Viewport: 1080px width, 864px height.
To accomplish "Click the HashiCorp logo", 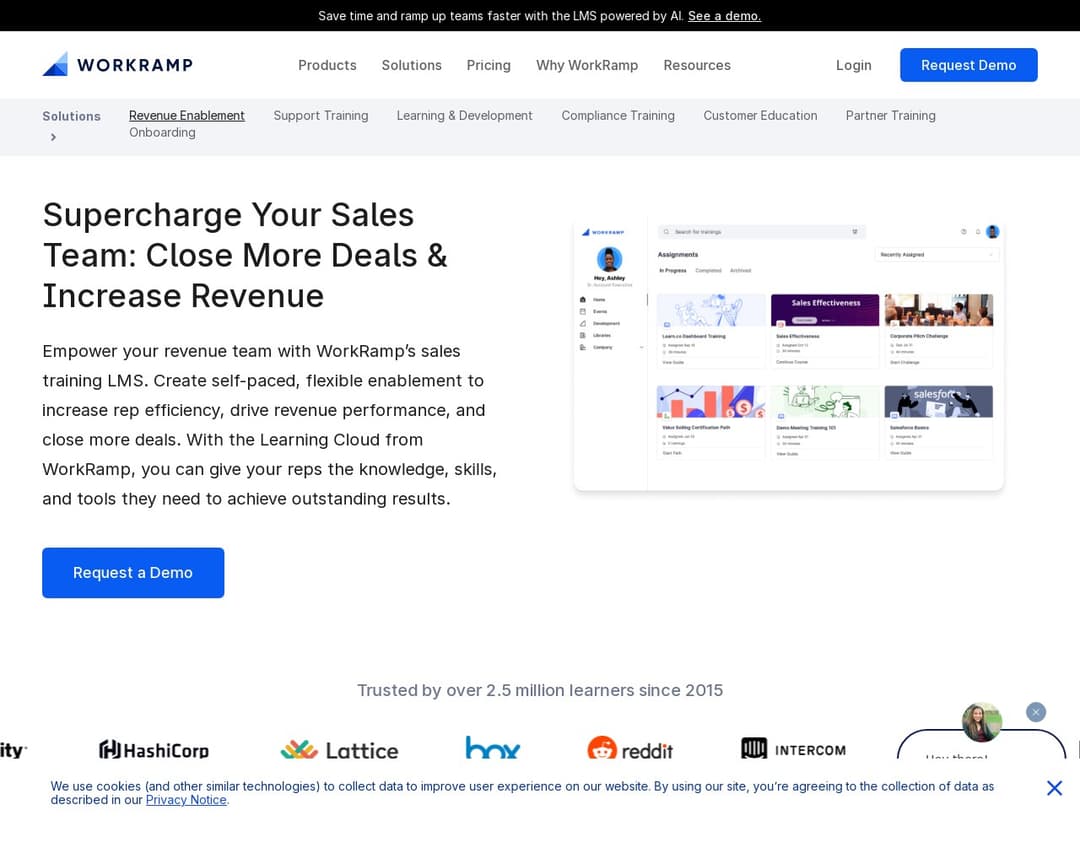I will point(154,749).
